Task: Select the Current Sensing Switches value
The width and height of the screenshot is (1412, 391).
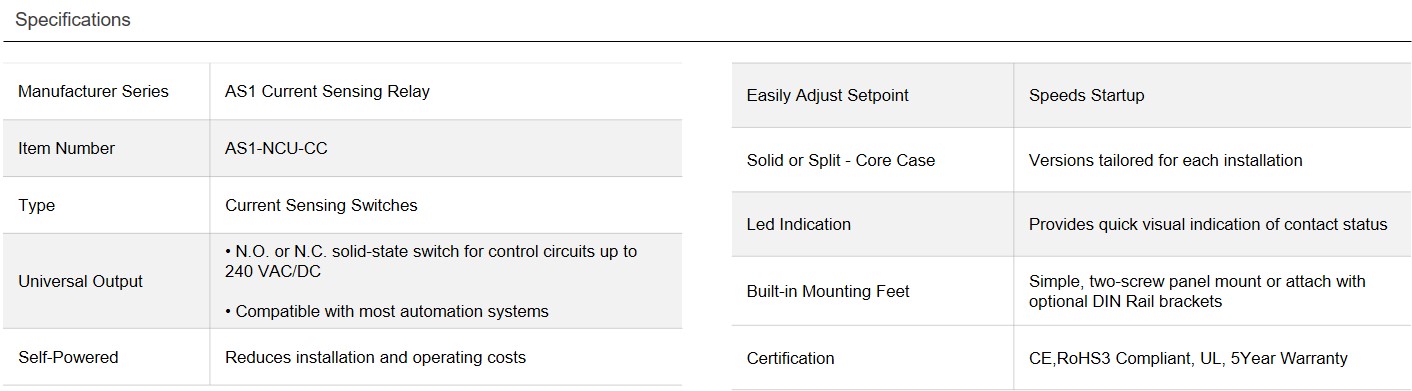Action: (x=321, y=205)
